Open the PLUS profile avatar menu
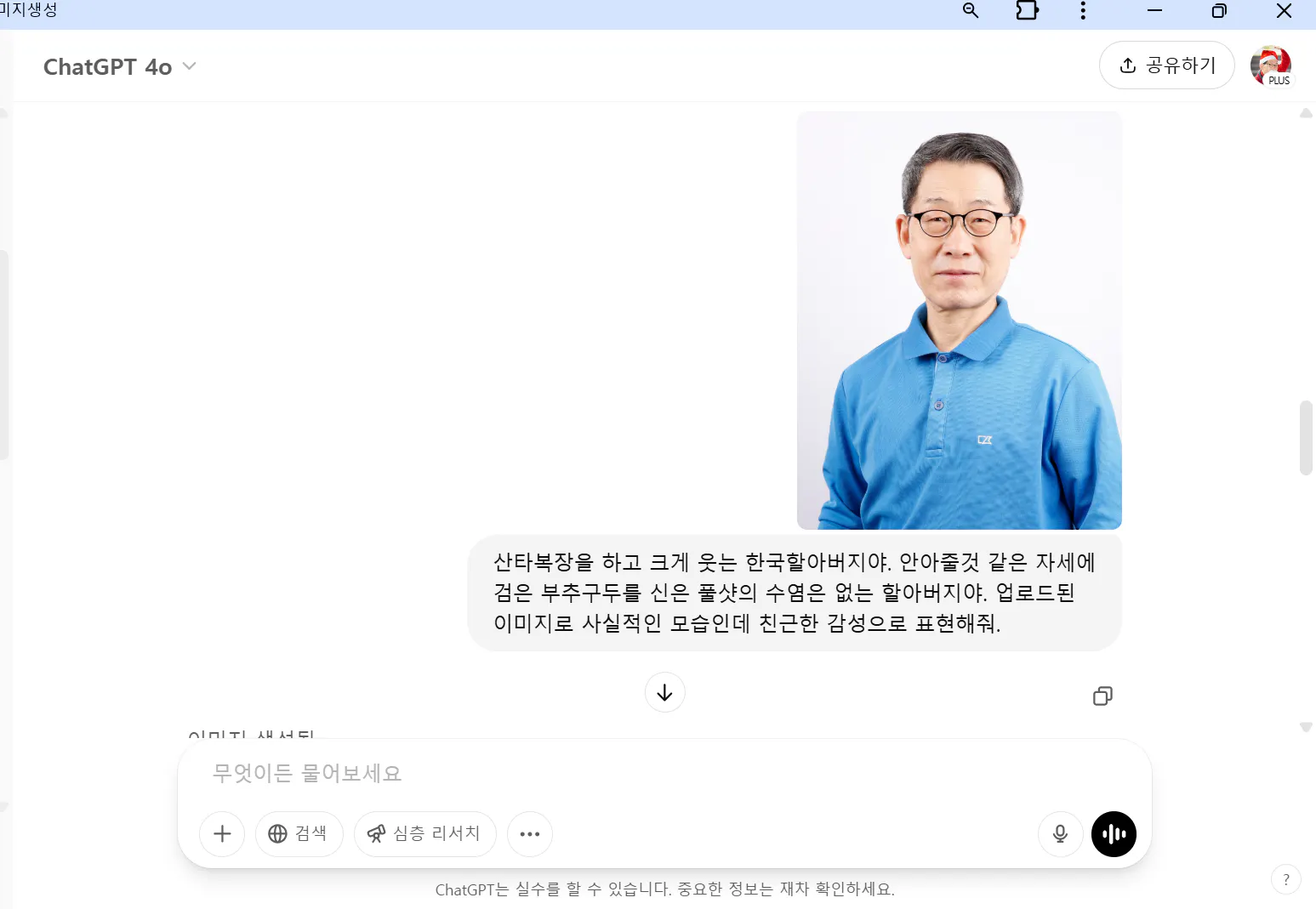Image resolution: width=1316 pixels, height=909 pixels. [1270, 65]
